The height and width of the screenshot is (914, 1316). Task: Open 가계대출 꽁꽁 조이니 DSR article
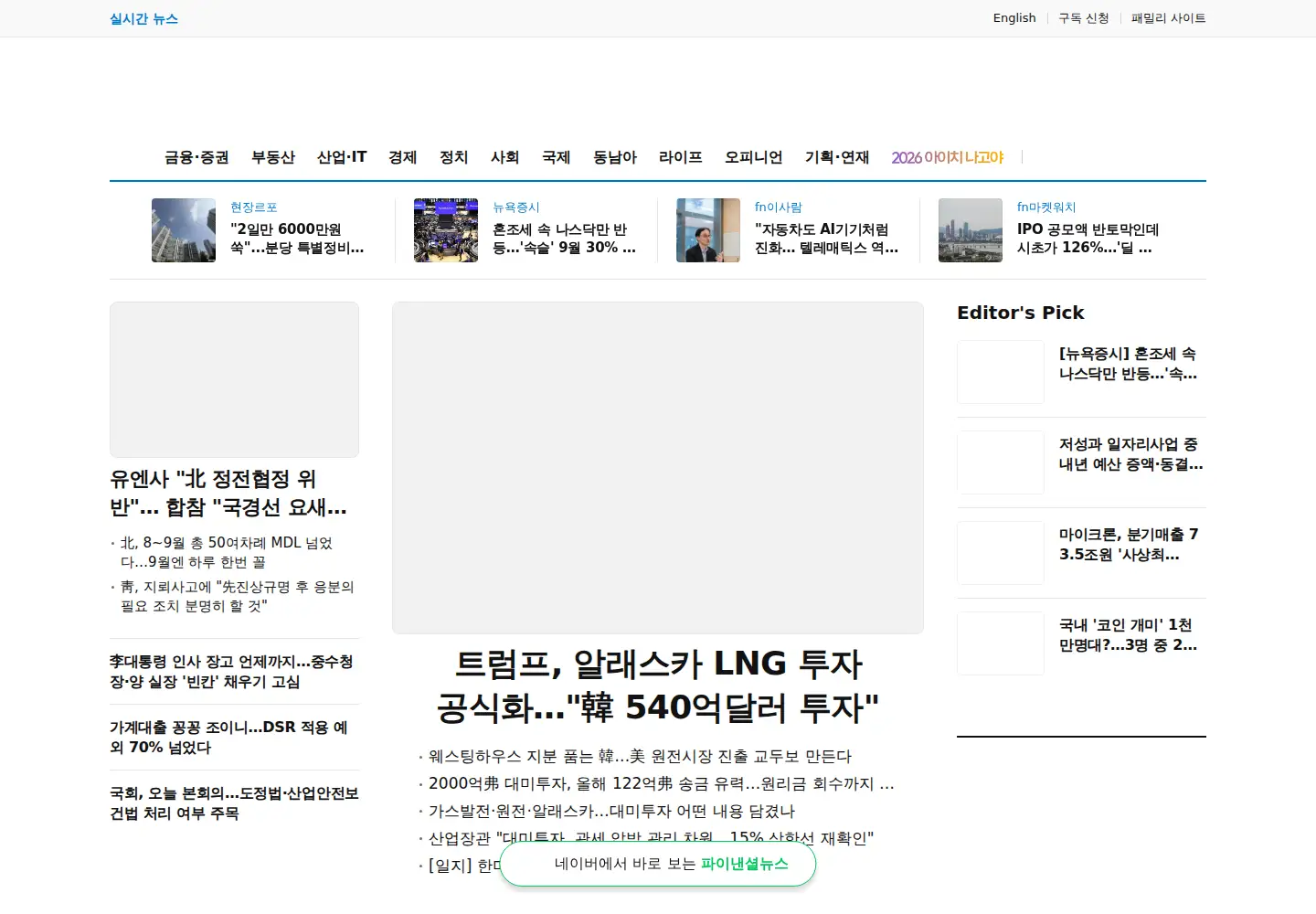(228, 738)
